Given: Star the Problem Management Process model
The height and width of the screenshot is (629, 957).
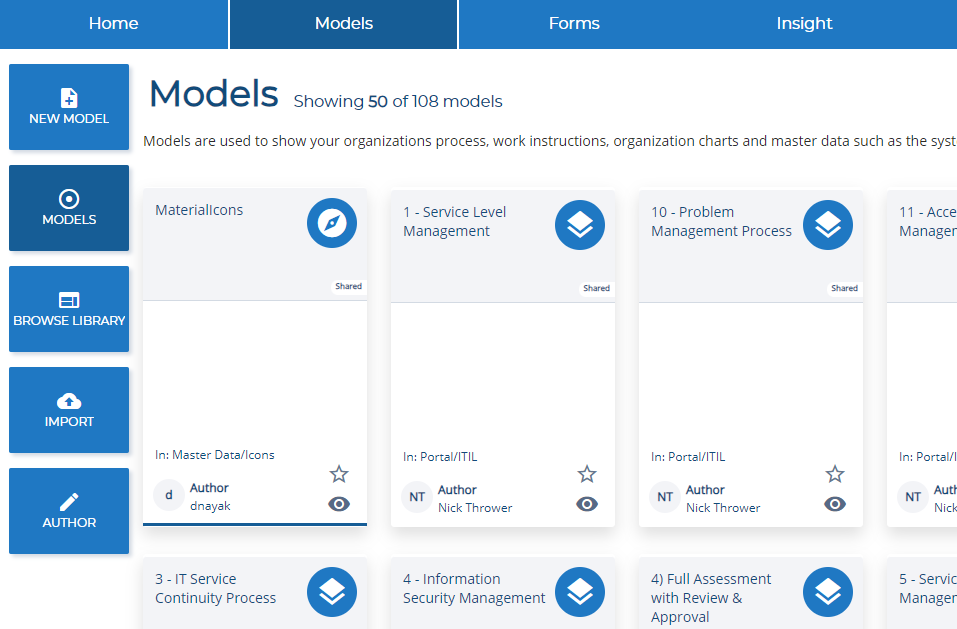Looking at the screenshot, I should click(835, 474).
